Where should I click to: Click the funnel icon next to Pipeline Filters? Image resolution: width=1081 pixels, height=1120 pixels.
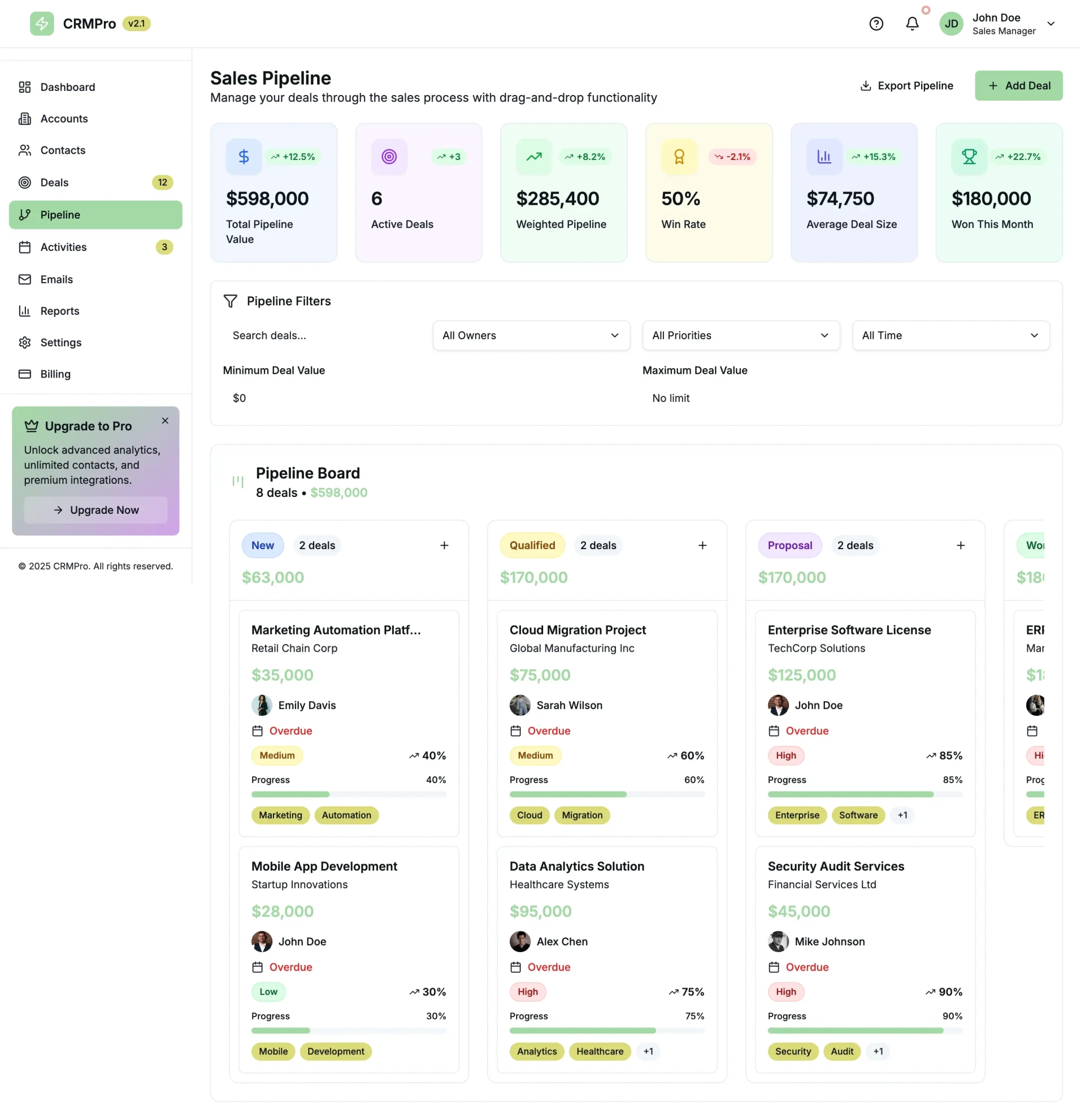click(x=230, y=301)
